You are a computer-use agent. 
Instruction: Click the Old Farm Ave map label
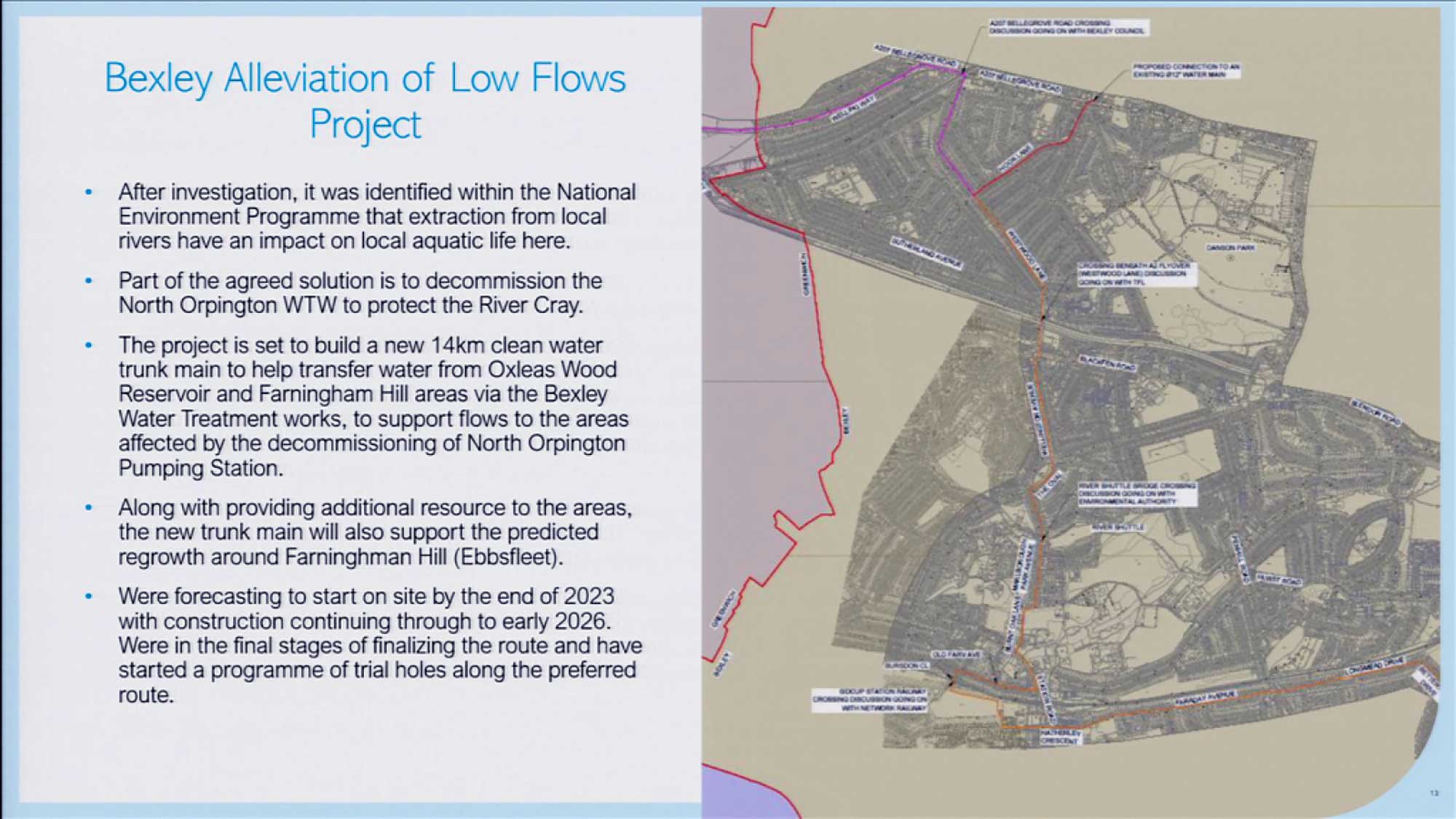pyautogui.click(x=957, y=654)
